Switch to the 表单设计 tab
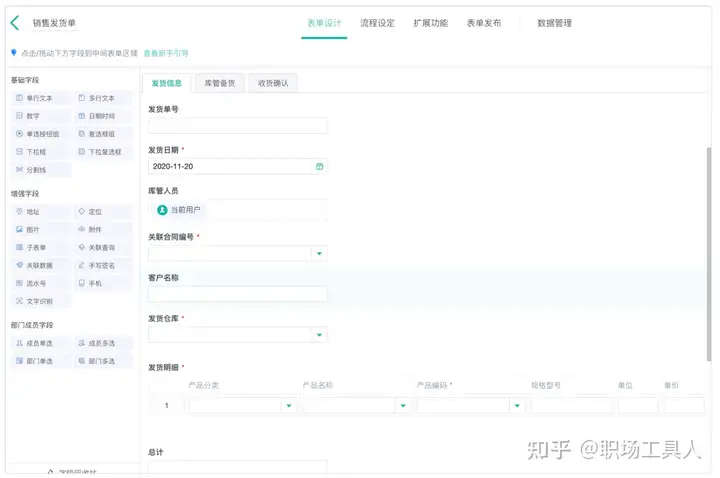The width and height of the screenshot is (720, 478). point(324,23)
